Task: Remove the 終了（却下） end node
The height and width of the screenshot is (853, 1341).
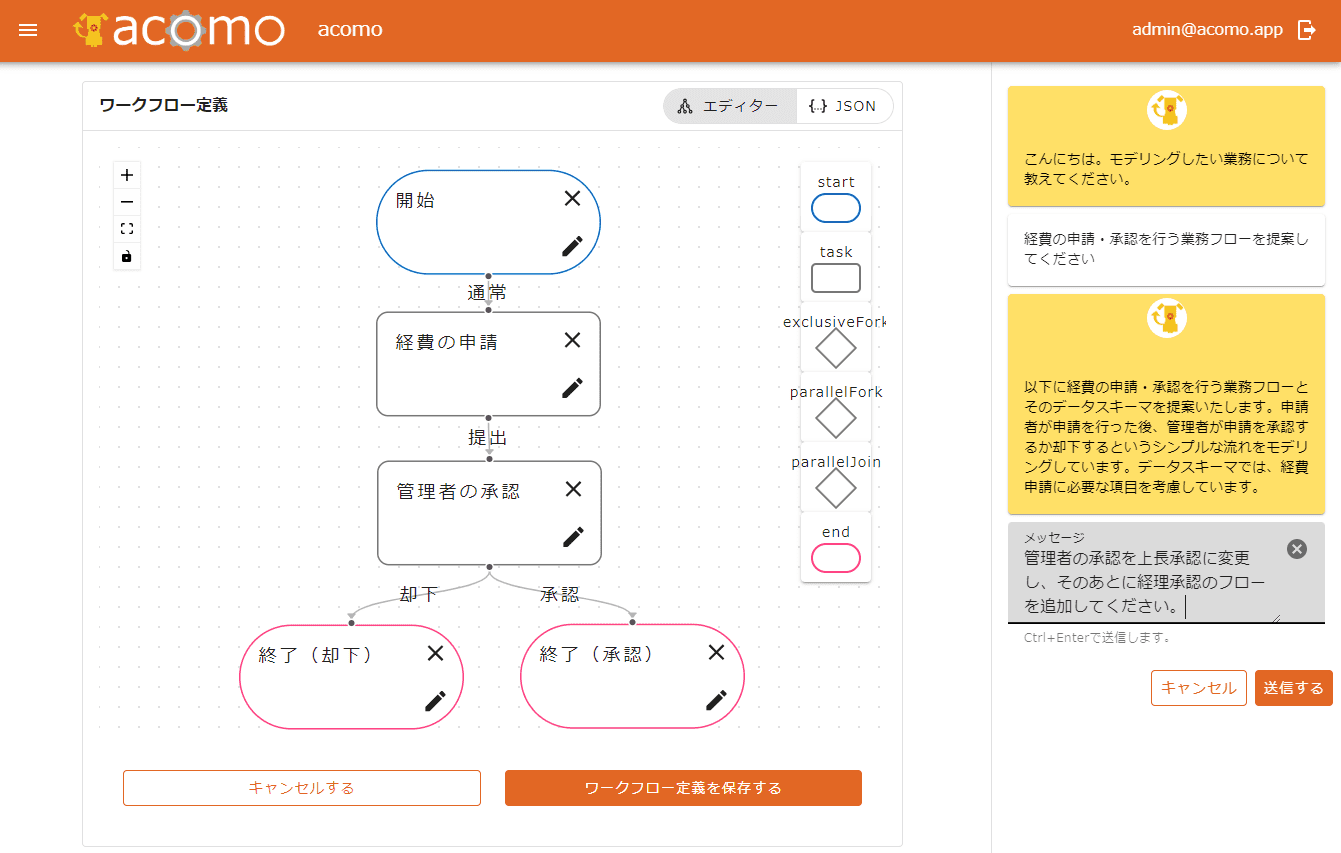Action: coord(435,653)
